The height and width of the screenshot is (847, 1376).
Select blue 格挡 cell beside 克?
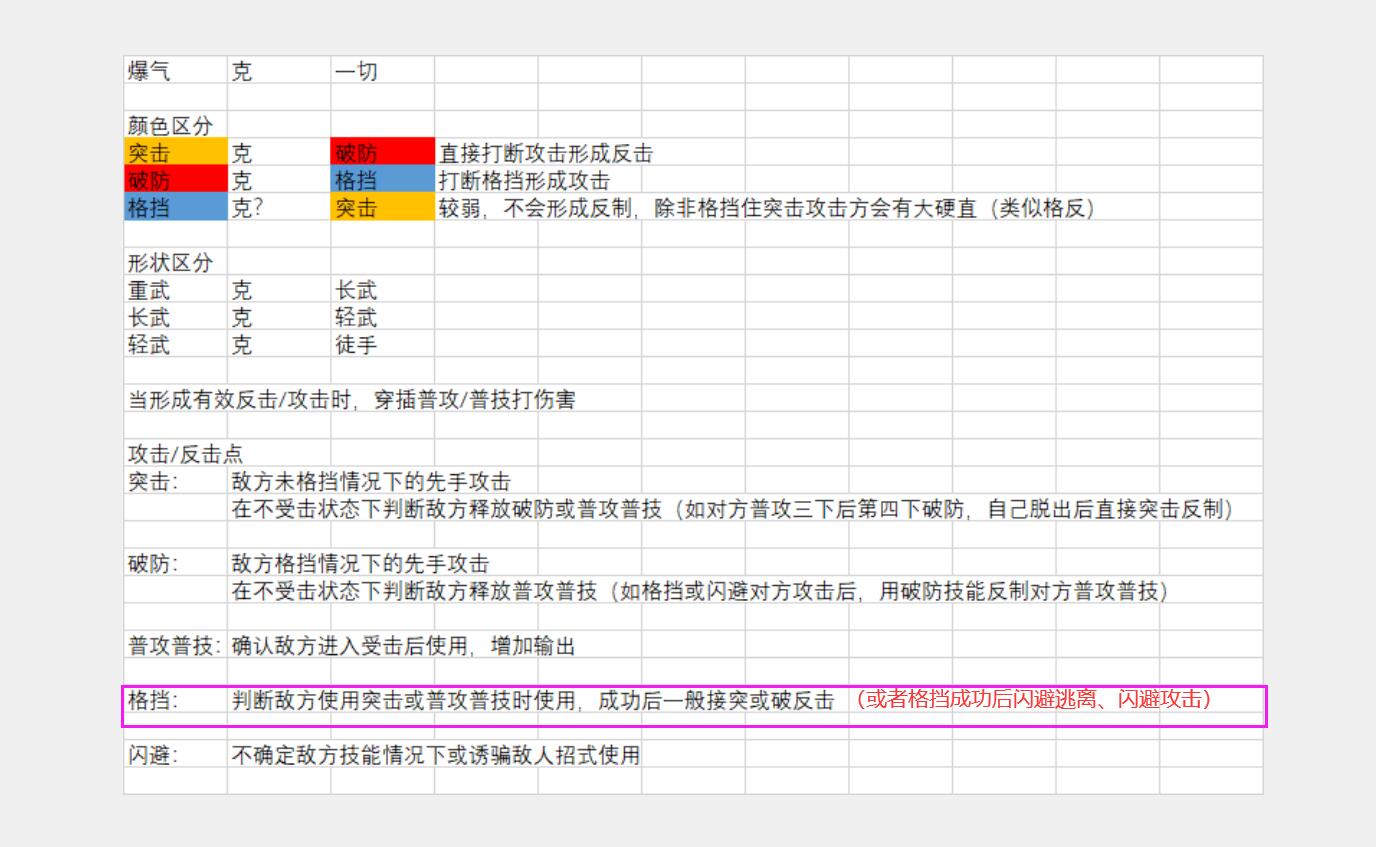(x=175, y=207)
